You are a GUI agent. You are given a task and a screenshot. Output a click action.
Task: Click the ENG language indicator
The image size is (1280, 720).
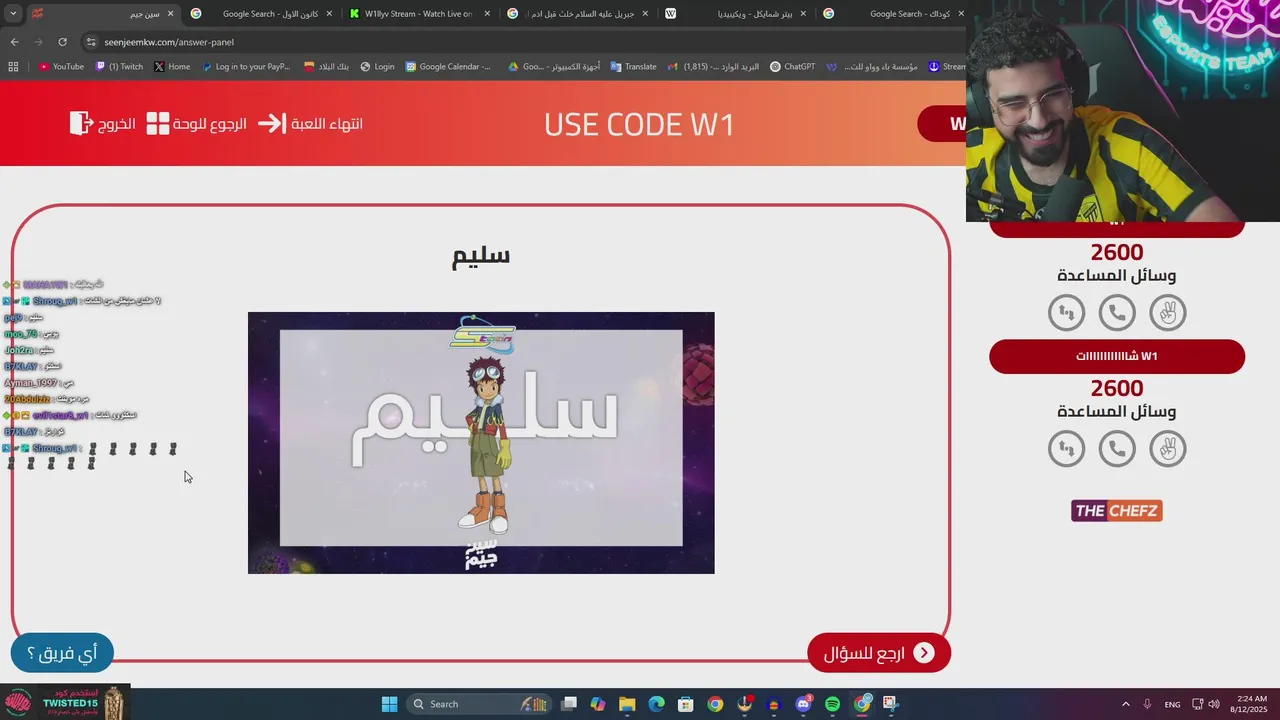pos(1172,704)
